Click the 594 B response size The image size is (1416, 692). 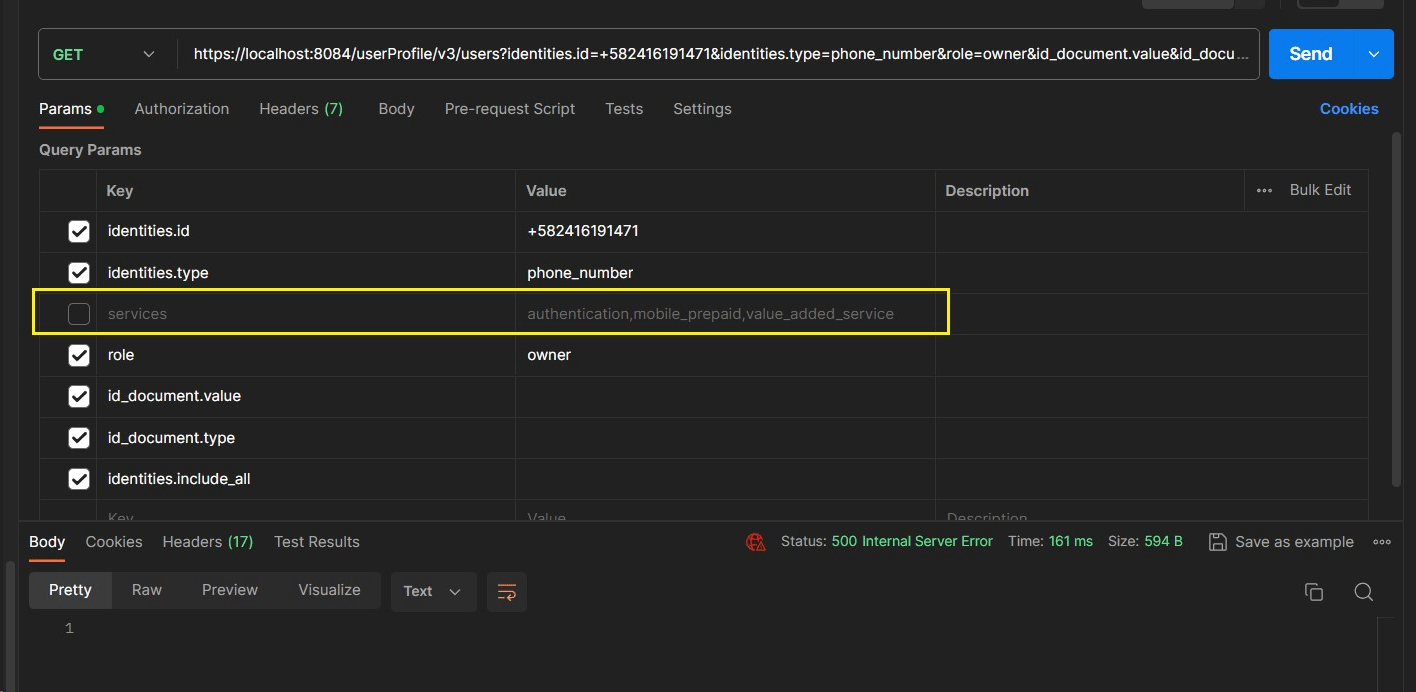[x=1164, y=541]
